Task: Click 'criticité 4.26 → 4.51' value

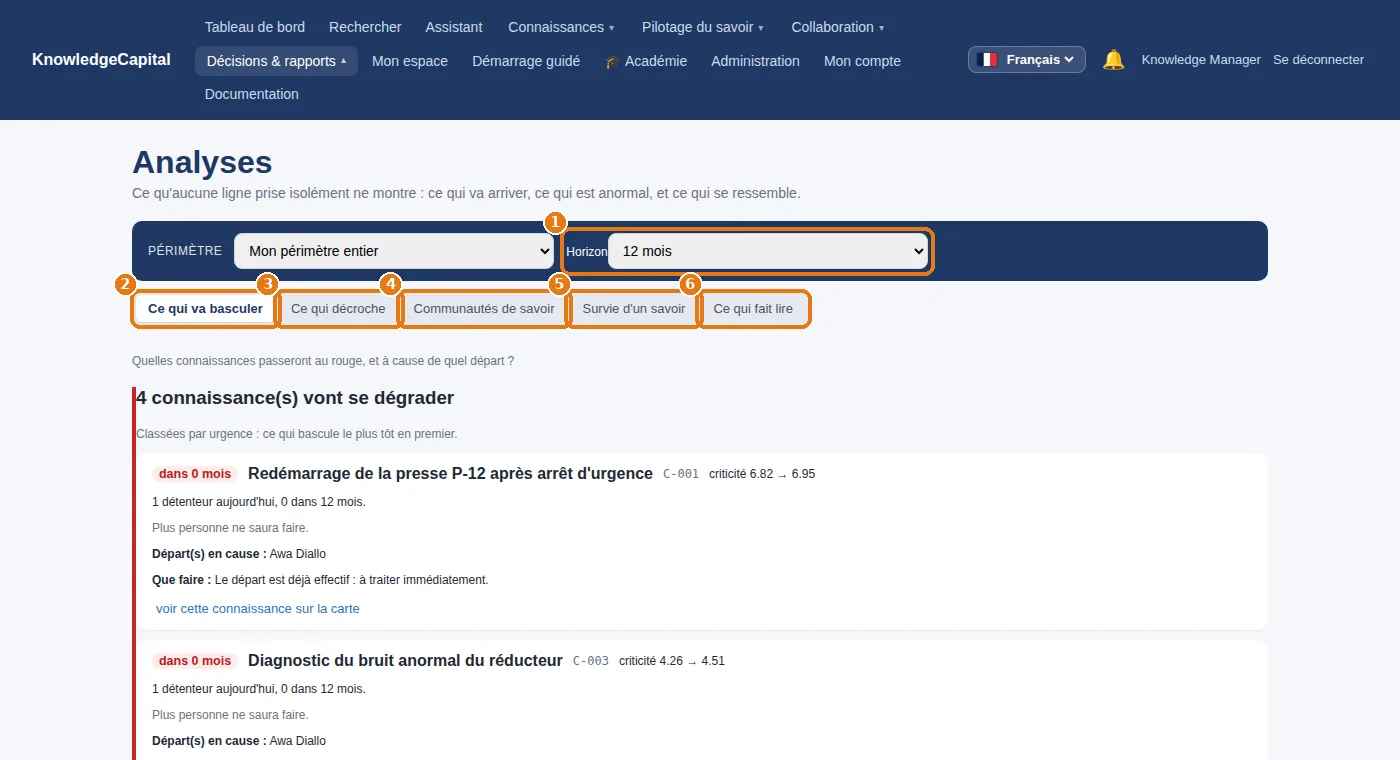Action: [x=672, y=661]
